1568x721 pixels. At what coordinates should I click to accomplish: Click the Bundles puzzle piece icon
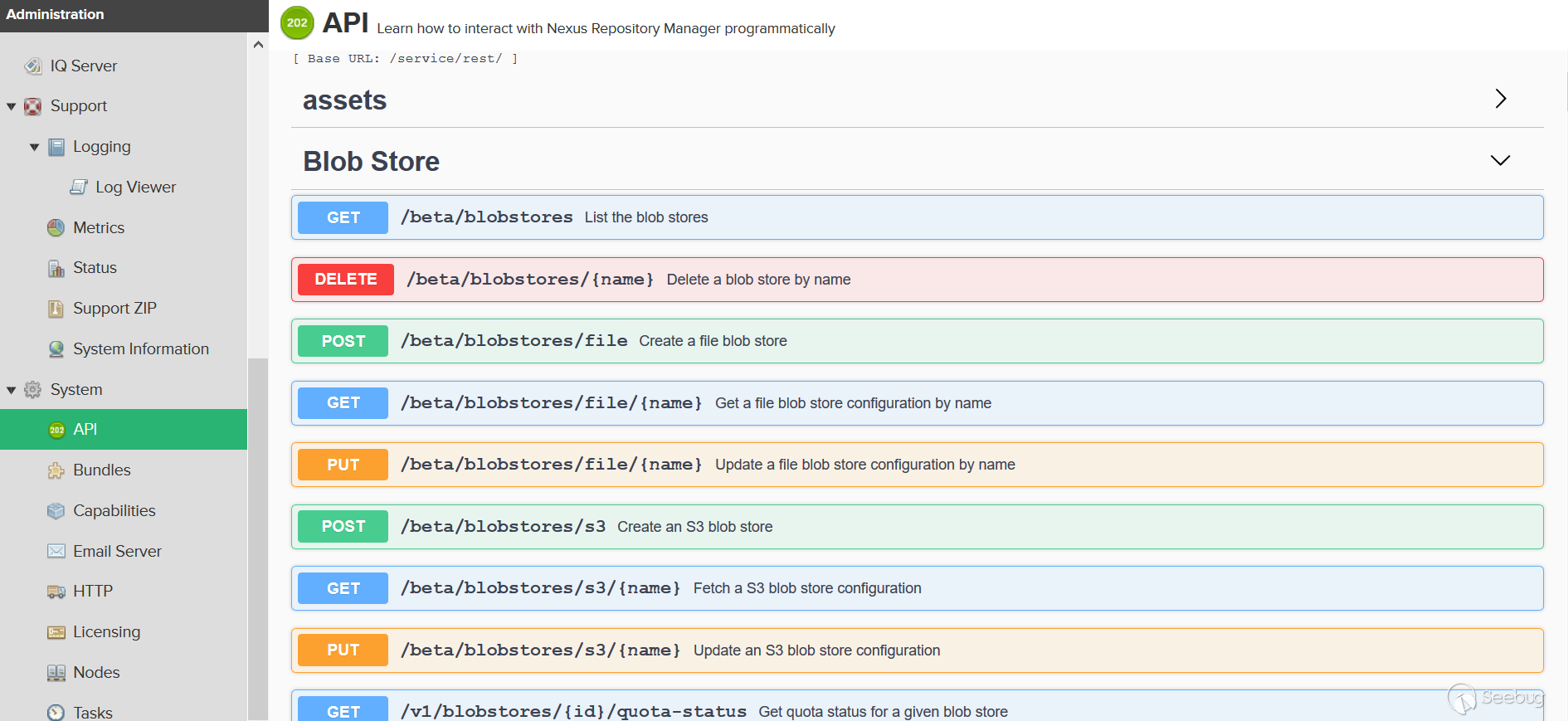tap(56, 470)
